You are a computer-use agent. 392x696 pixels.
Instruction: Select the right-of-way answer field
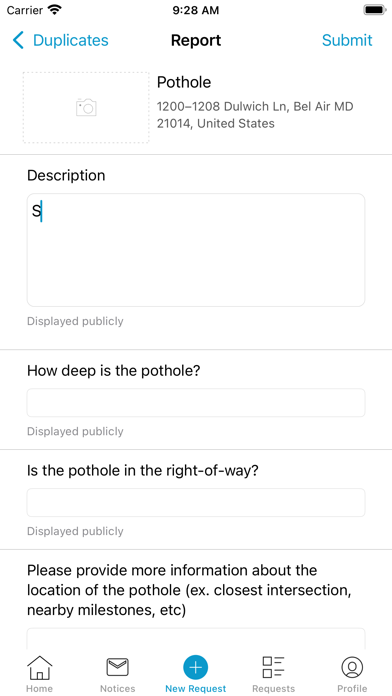pyautogui.click(x=196, y=502)
